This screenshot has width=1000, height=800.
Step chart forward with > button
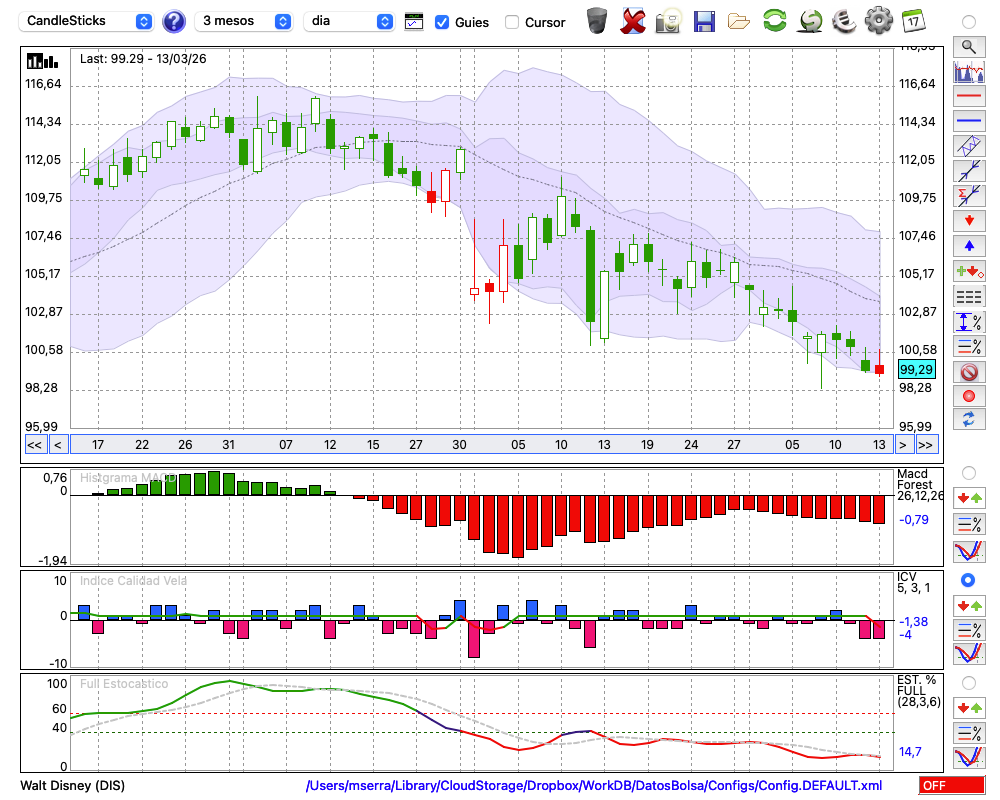[x=902, y=445]
